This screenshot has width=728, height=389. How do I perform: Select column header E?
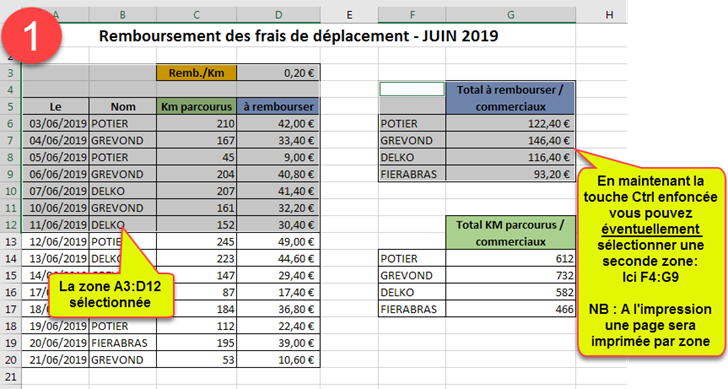[x=349, y=15]
